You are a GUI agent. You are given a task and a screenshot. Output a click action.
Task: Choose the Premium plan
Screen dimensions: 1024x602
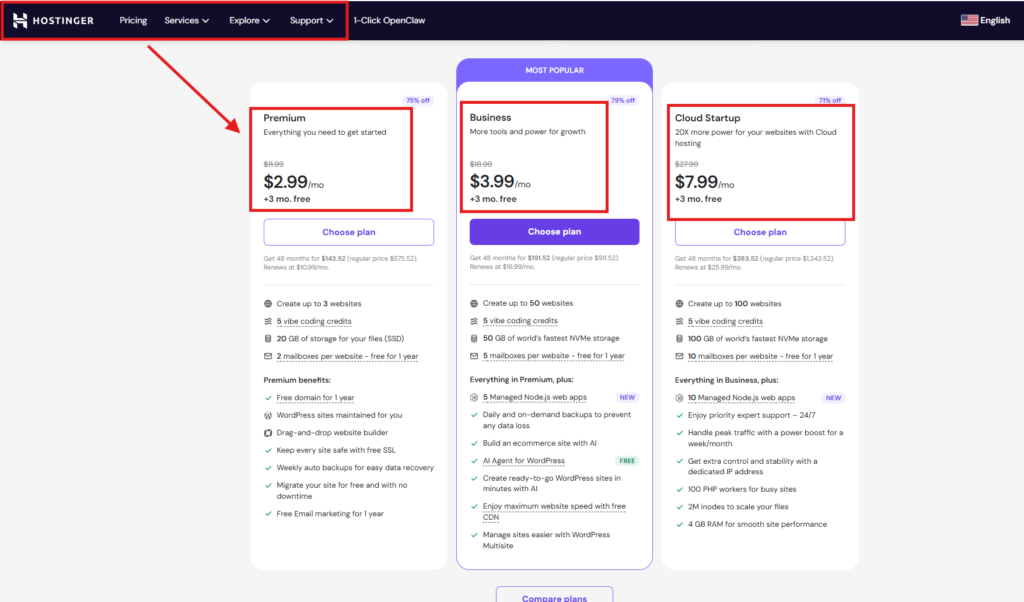[349, 232]
